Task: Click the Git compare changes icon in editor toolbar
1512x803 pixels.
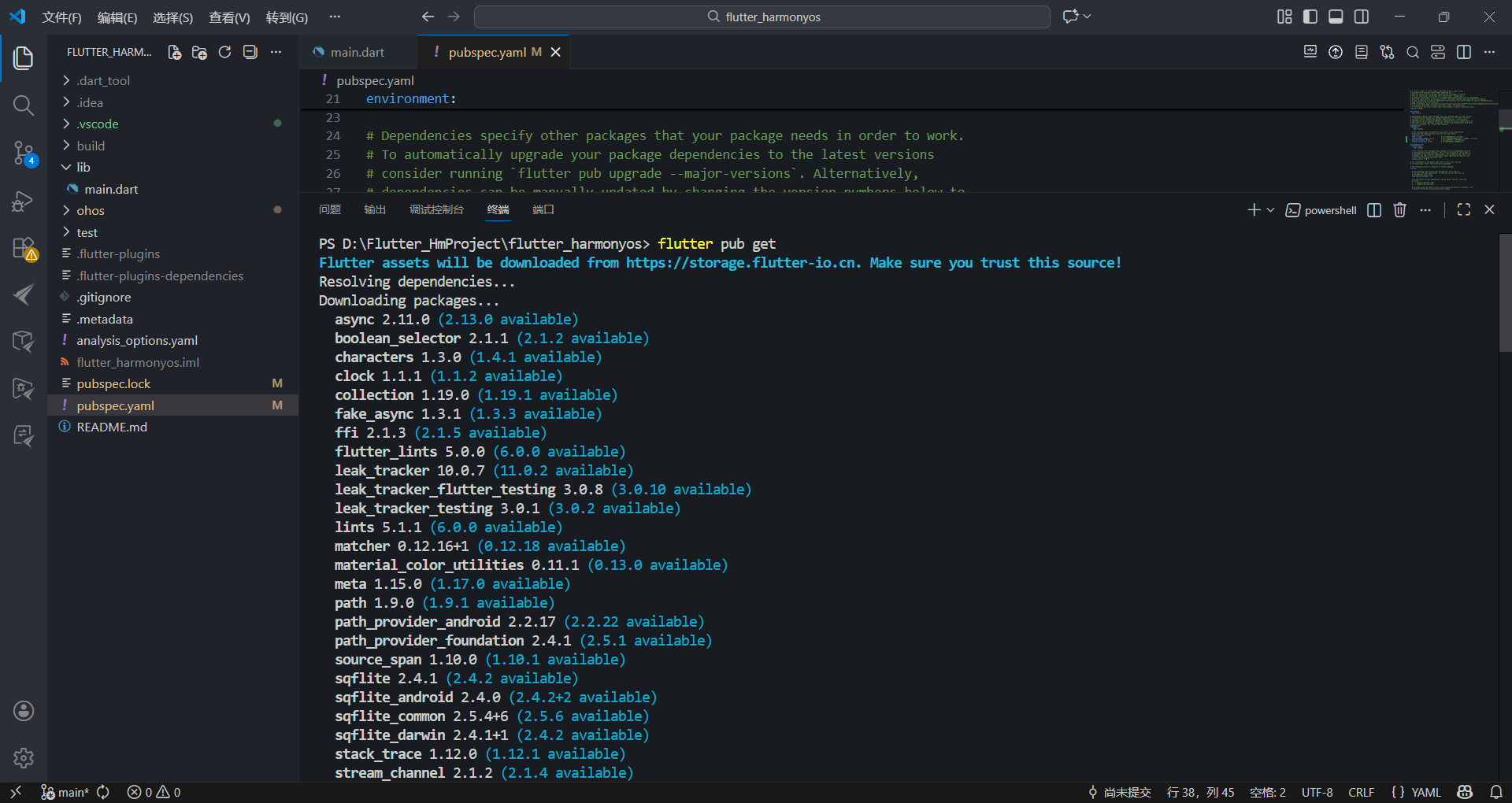Action: 1387,52
